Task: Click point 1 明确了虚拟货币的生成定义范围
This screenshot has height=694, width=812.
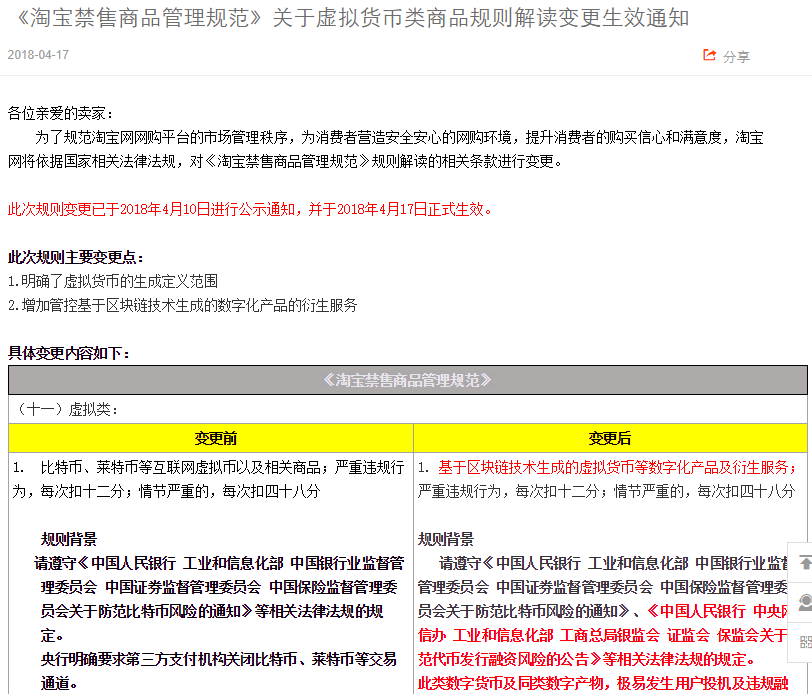Action: coord(113,281)
